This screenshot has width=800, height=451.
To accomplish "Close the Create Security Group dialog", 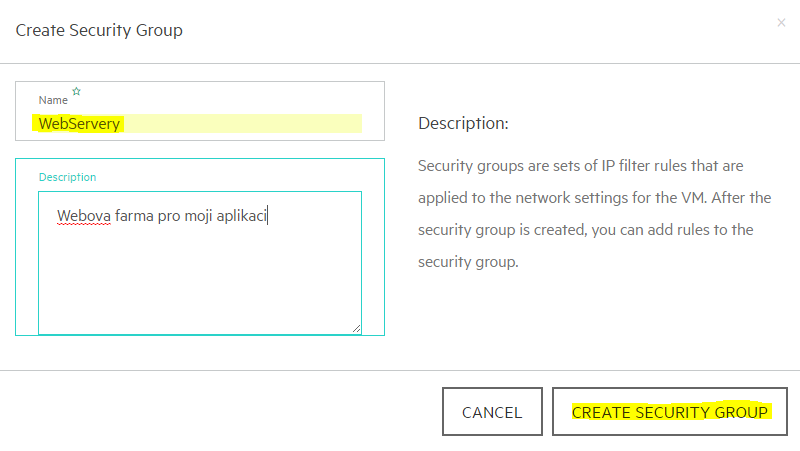I will pos(781,22).
